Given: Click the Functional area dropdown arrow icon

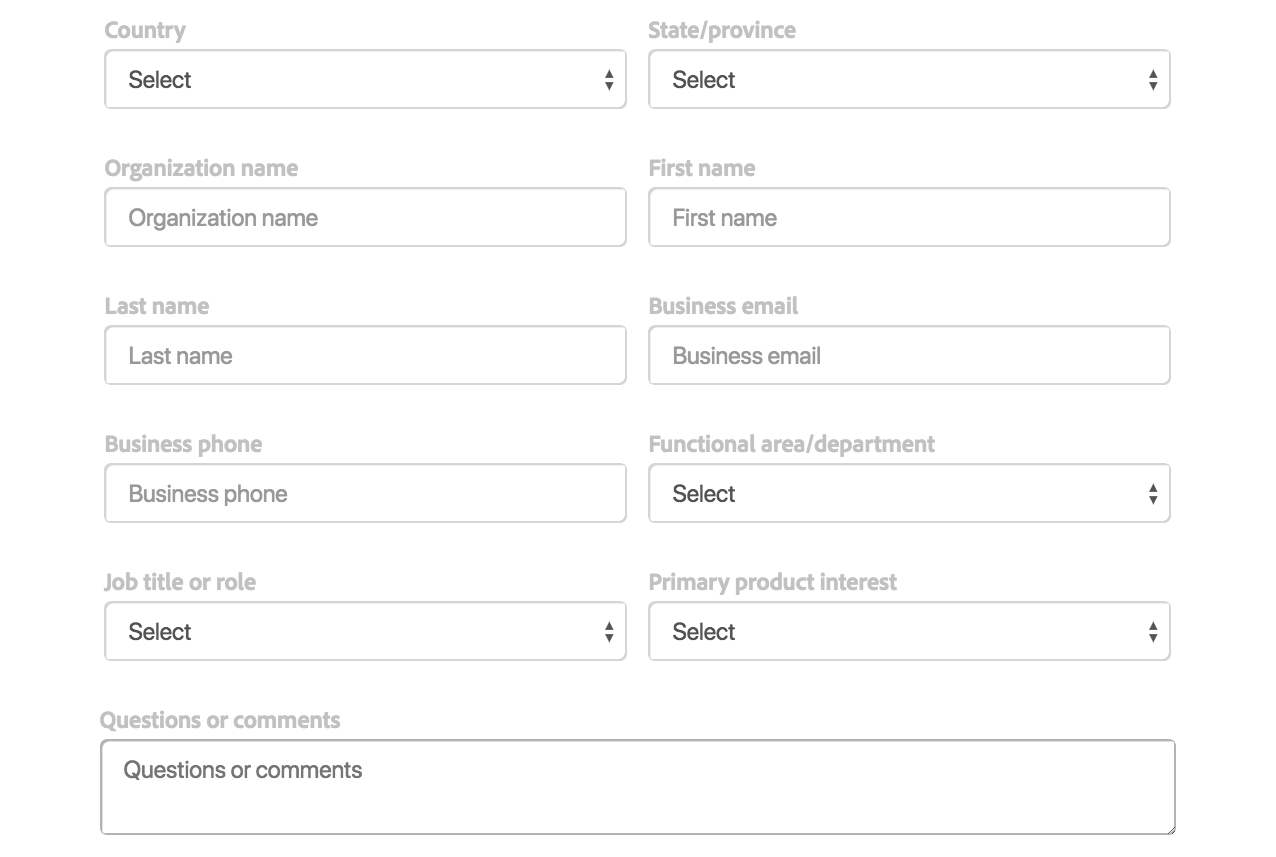Looking at the screenshot, I should 1153,495.
